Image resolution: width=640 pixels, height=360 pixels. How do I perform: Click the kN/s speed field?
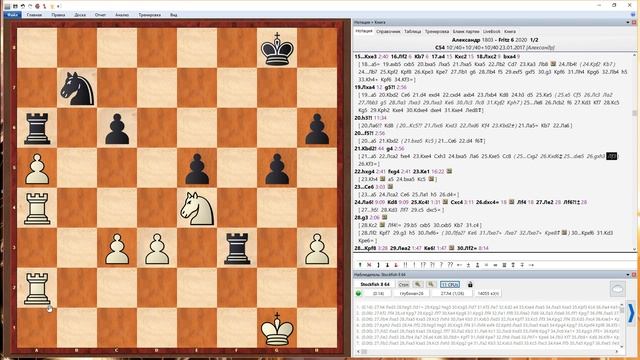click(x=489, y=293)
